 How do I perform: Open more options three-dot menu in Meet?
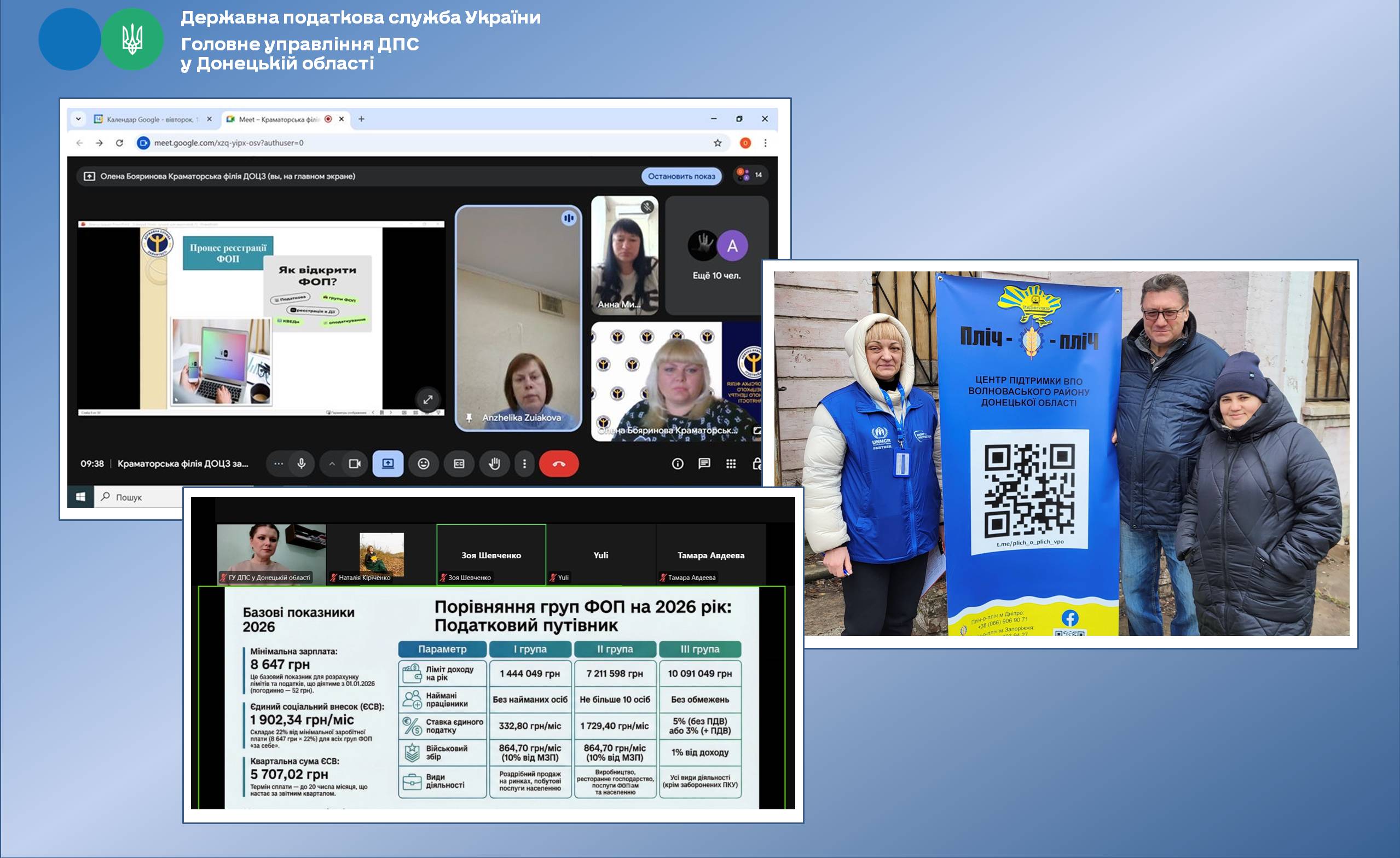524,463
